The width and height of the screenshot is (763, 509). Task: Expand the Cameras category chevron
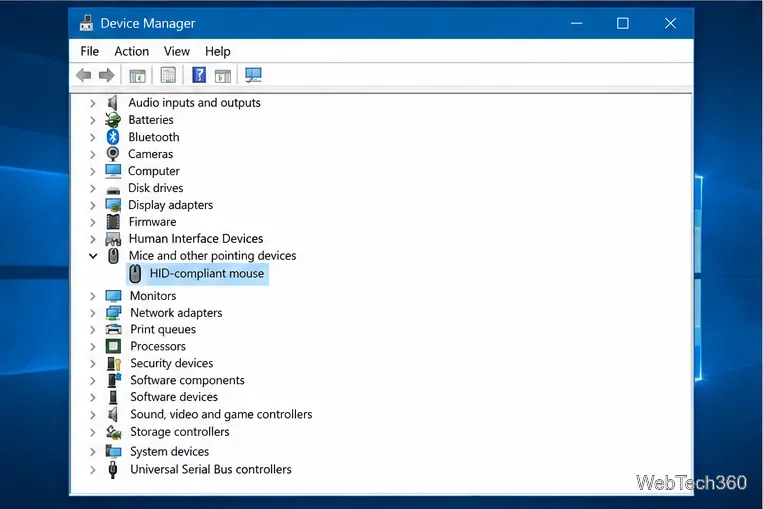(92, 155)
